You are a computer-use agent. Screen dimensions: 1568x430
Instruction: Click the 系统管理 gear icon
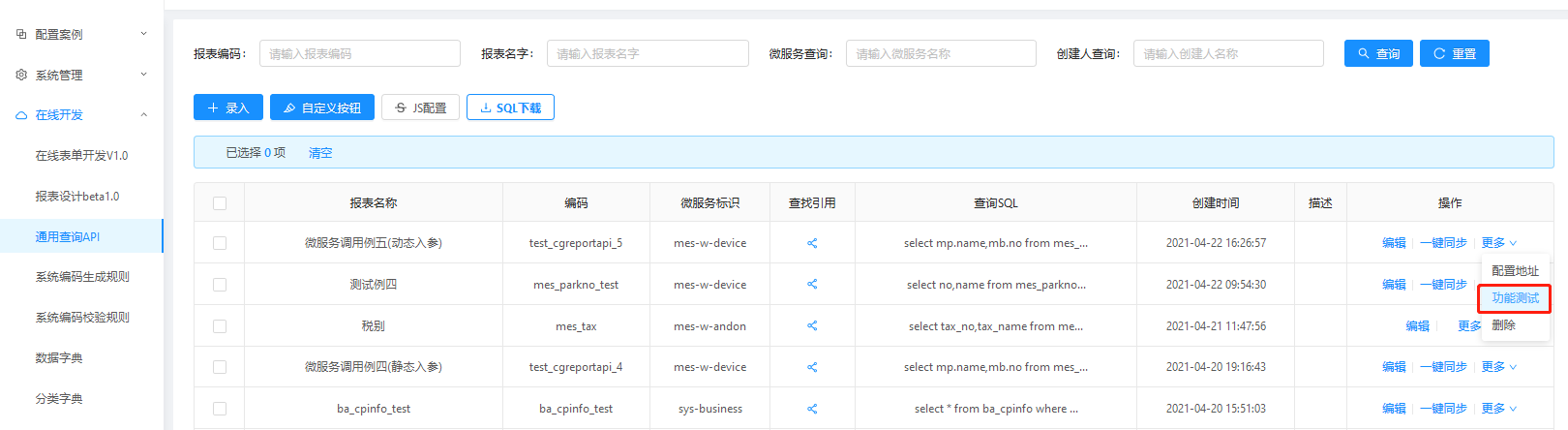click(21, 75)
